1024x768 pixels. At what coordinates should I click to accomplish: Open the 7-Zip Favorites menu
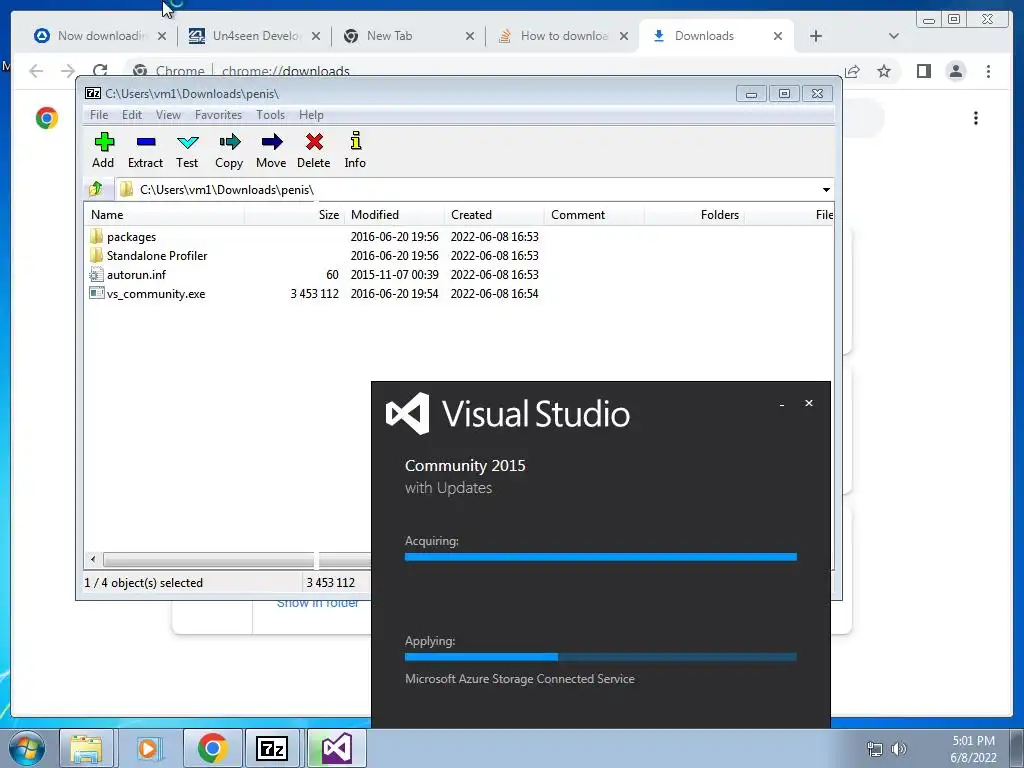[218, 115]
